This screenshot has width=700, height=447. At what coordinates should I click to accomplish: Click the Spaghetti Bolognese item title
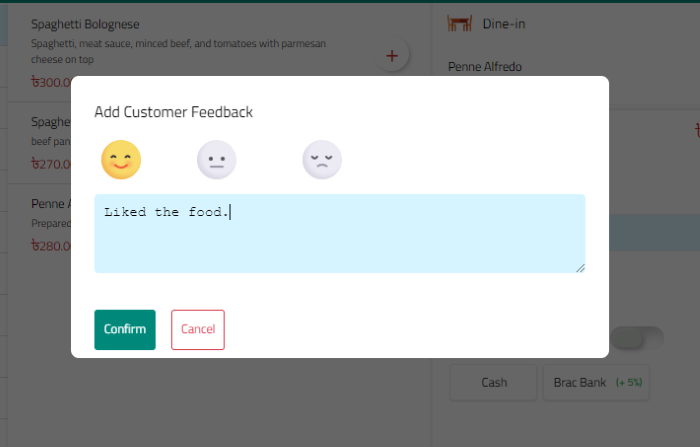pos(86,24)
